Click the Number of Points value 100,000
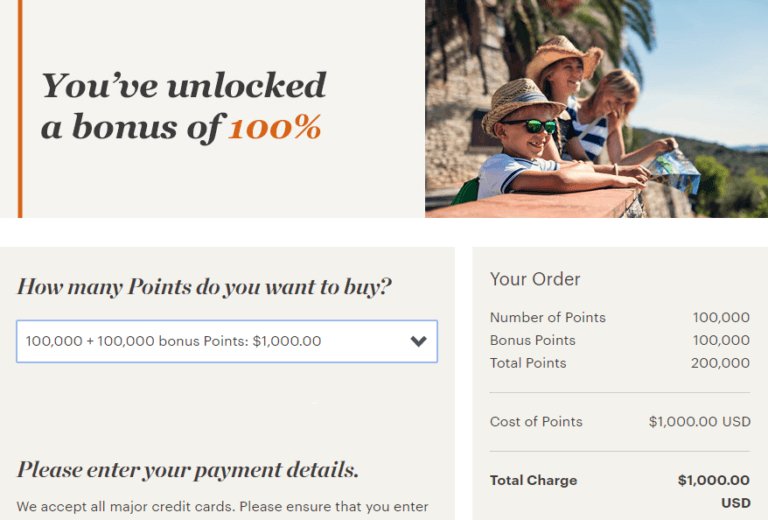Viewport: 768px width, 520px height. (x=721, y=318)
